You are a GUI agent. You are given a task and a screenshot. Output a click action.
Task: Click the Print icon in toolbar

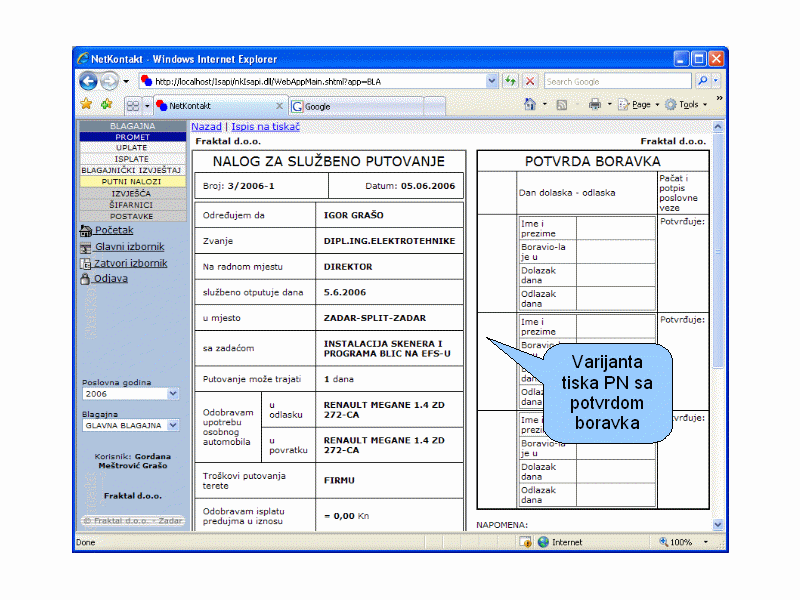pyautogui.click(x=595, y=104)
